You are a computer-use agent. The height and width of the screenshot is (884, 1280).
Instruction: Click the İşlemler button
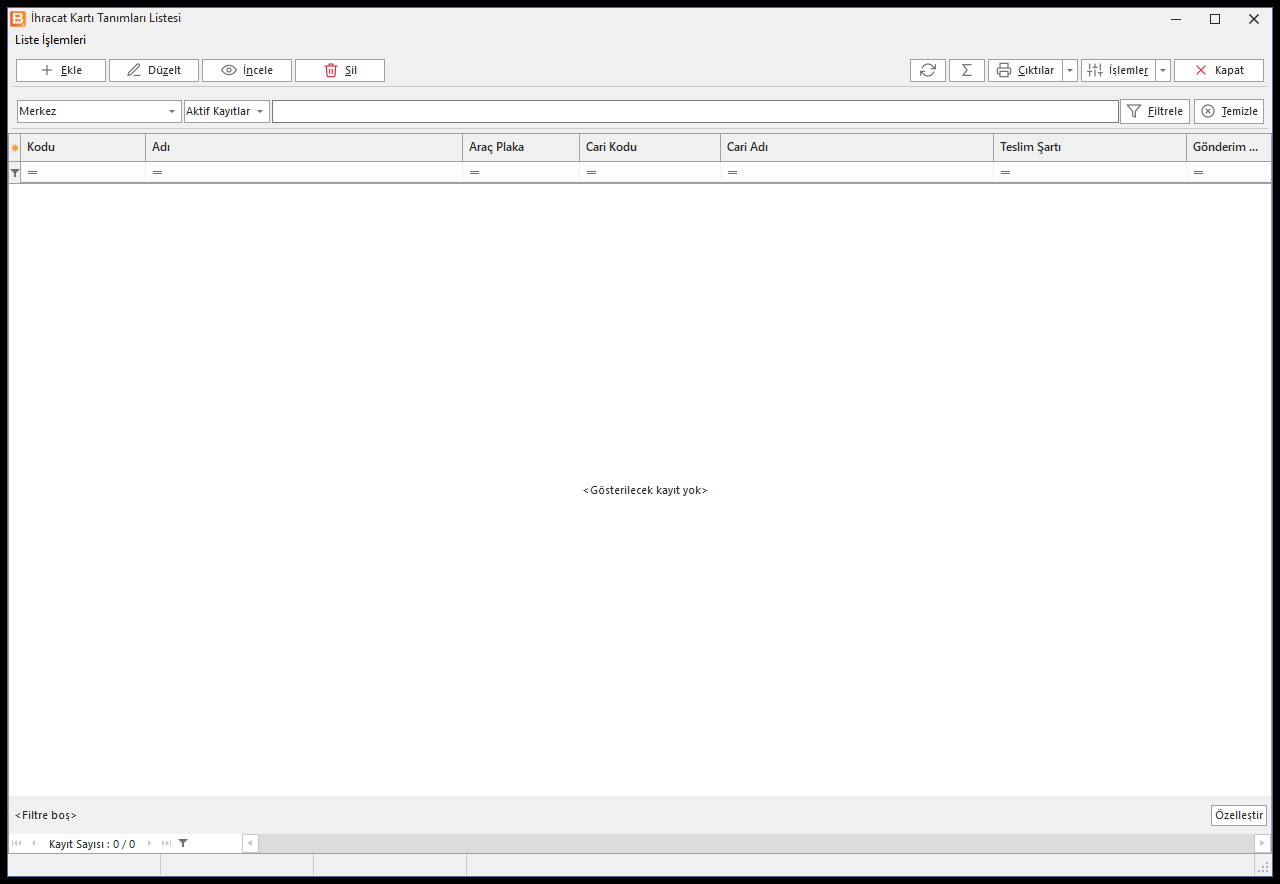(1118, 70)
